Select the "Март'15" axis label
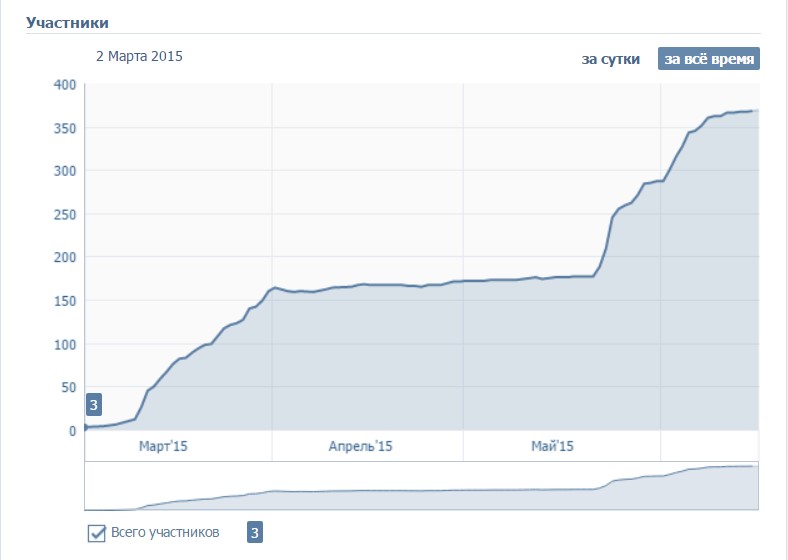 tap(163, 446)
